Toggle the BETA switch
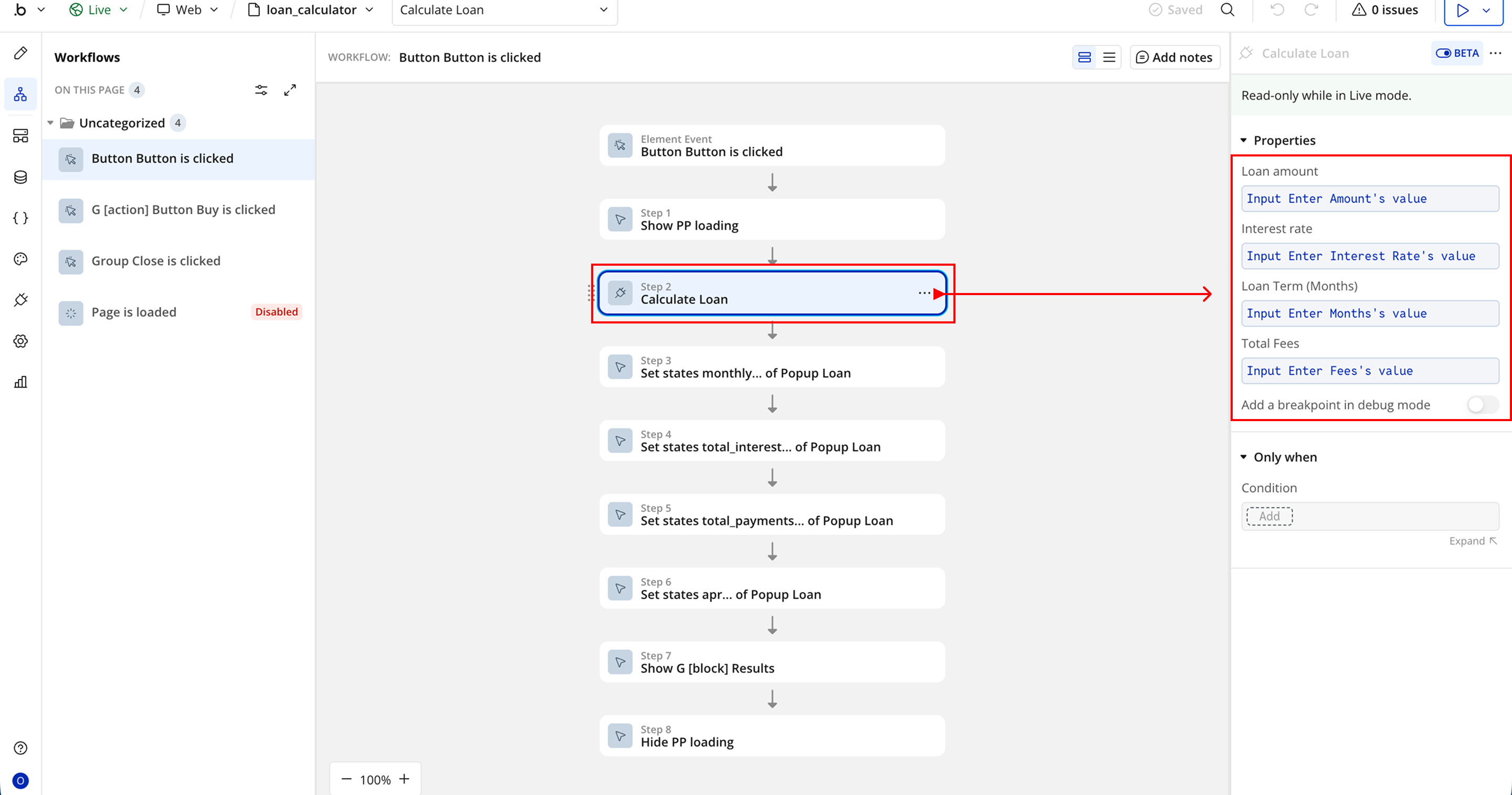1512x795 pixels. [1456, 54]
